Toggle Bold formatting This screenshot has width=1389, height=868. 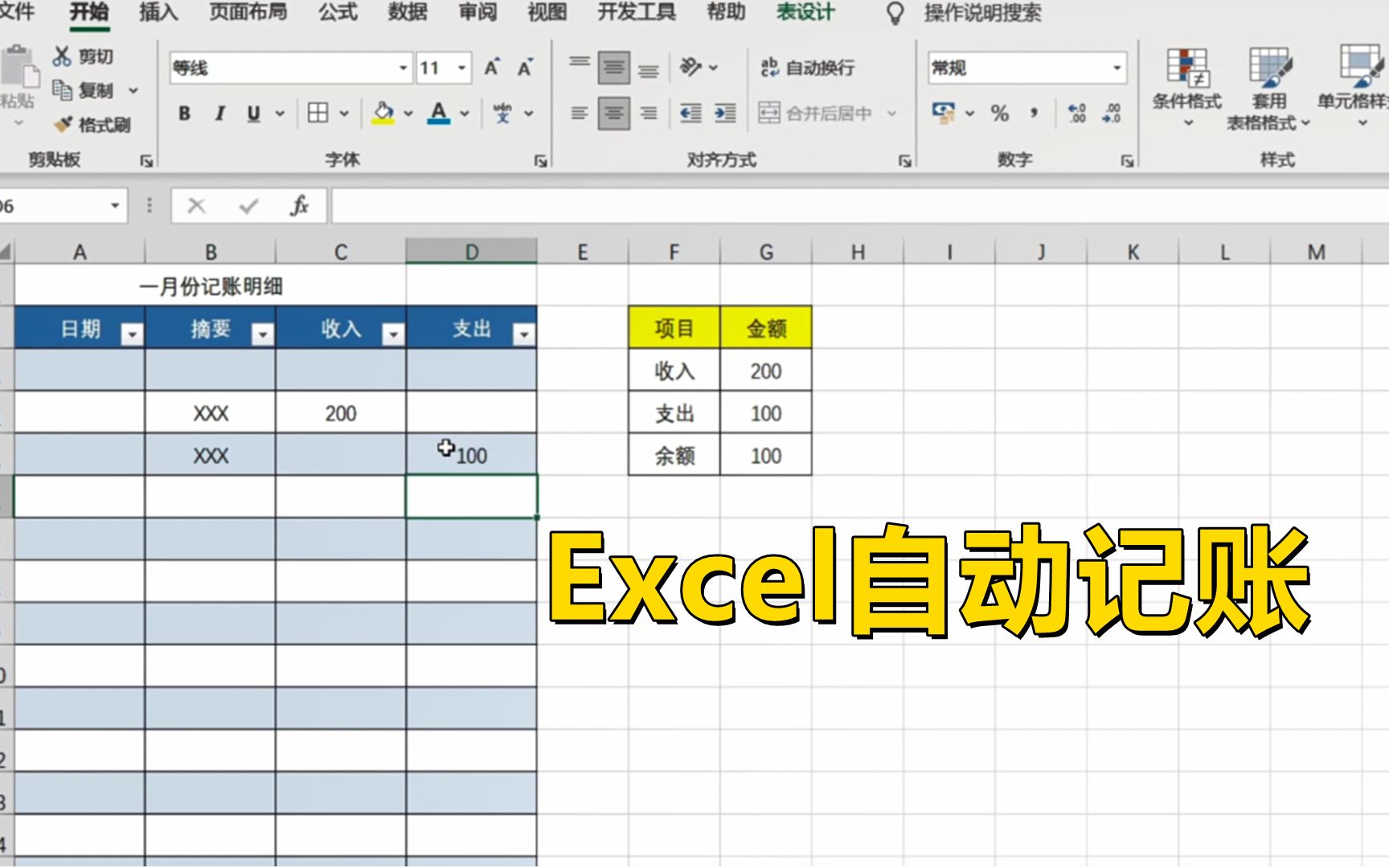(184, 113)
